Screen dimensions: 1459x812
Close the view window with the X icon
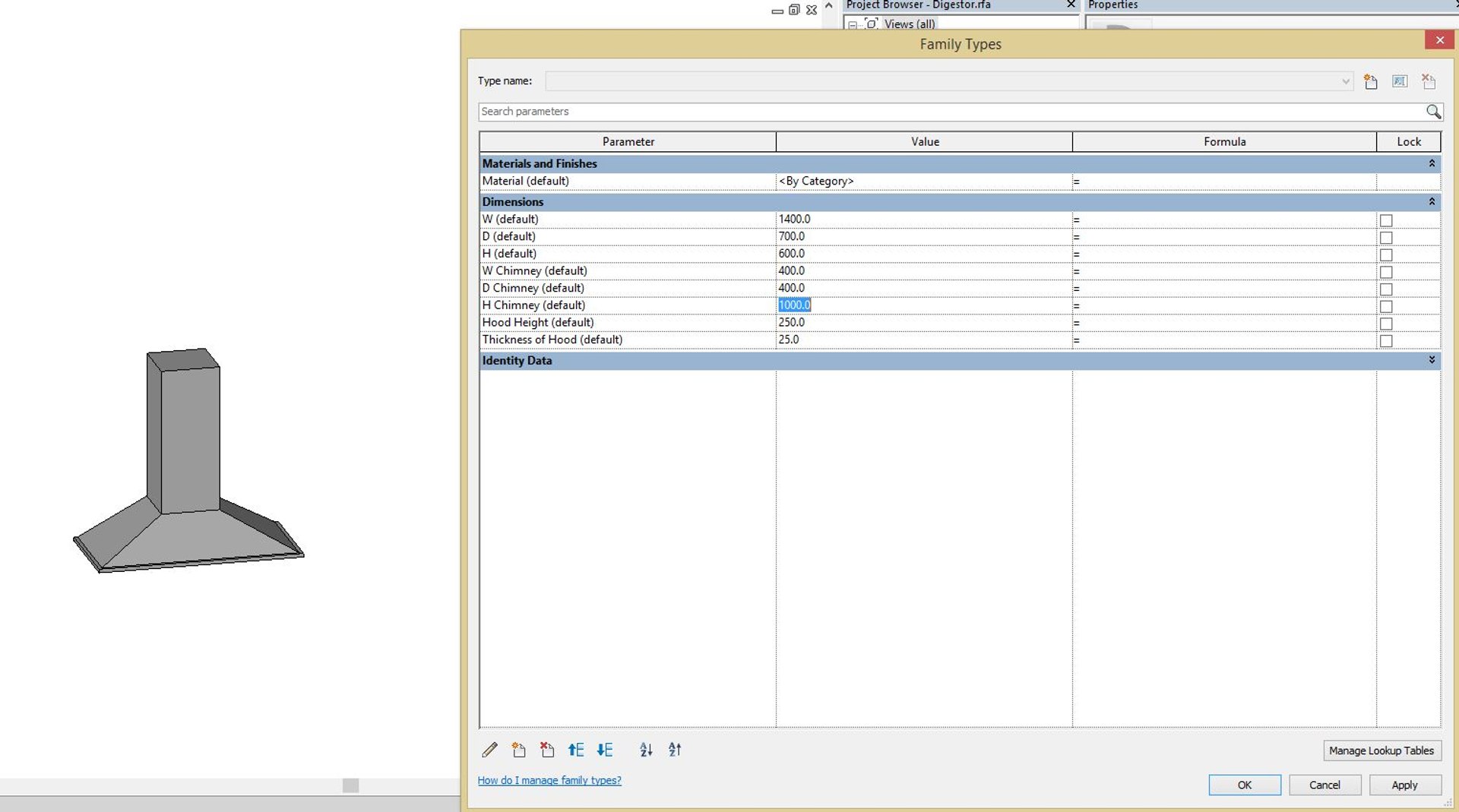(812, 10)
